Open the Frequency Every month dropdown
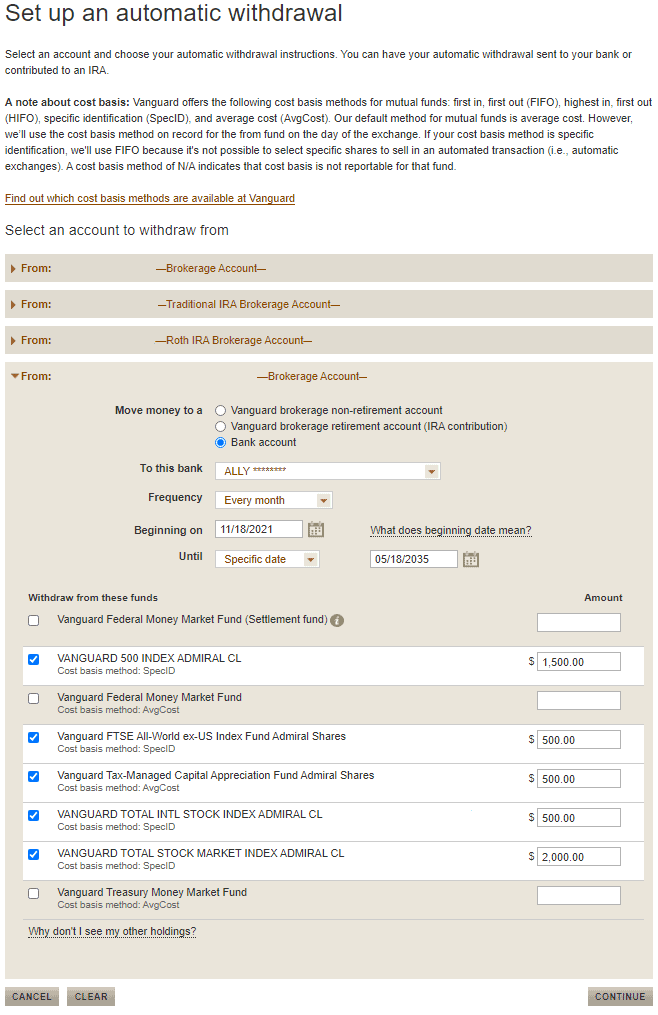Image resolution: width=658 pixels, height=1015 pixels. [274, 500]
